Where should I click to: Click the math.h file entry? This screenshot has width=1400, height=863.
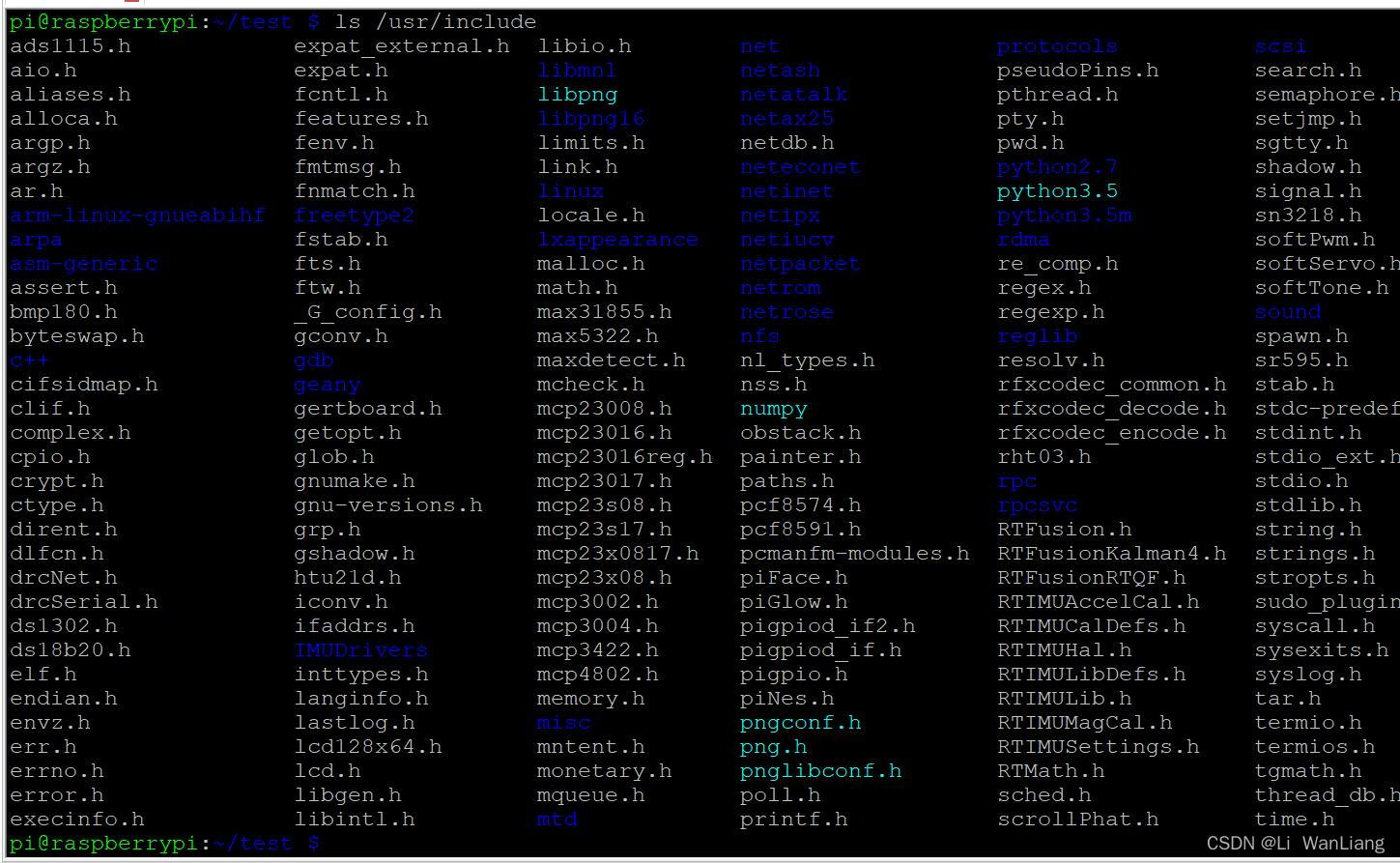tap(577, 287)
